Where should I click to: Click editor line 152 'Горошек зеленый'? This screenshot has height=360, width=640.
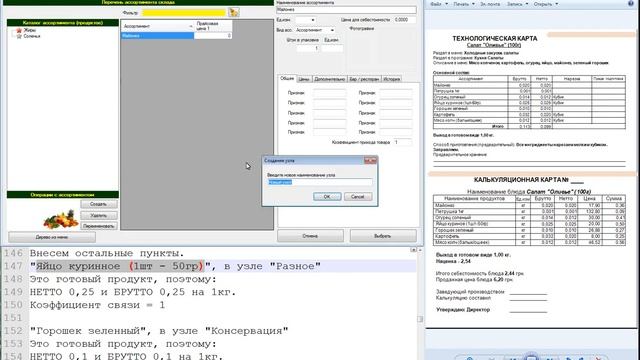coord(159,331)
